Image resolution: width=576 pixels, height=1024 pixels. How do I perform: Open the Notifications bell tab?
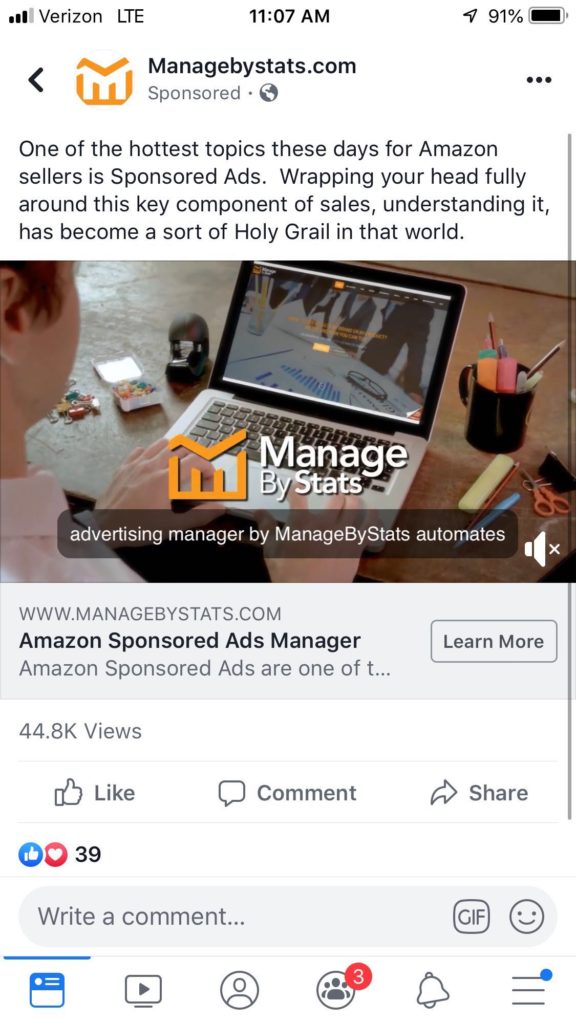[432, 990]
